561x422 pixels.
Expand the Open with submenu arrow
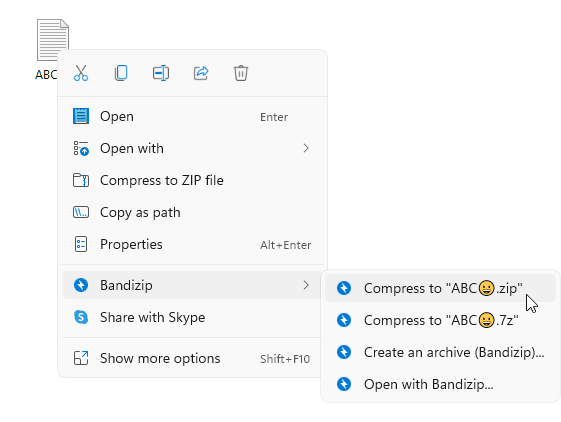point(306,148)
